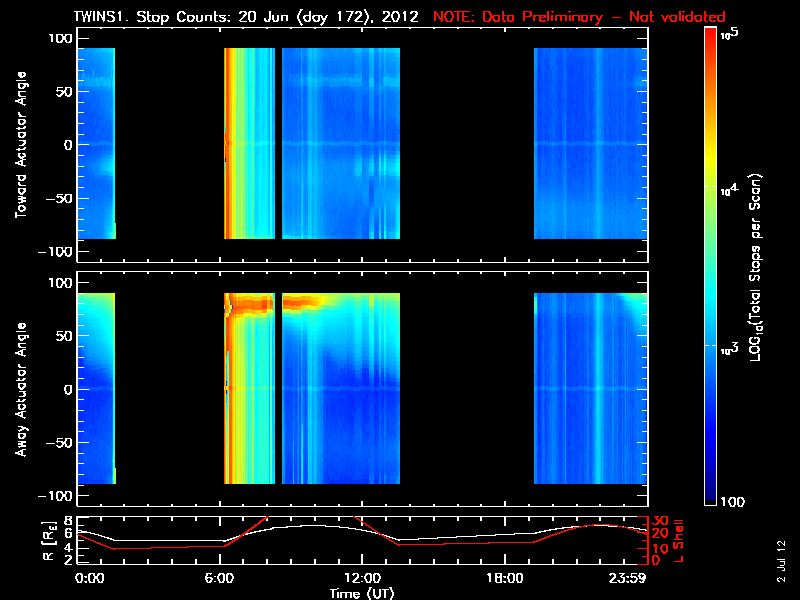Click the 'Toward Actuator Angle' axis label

[x=21, y=145]
